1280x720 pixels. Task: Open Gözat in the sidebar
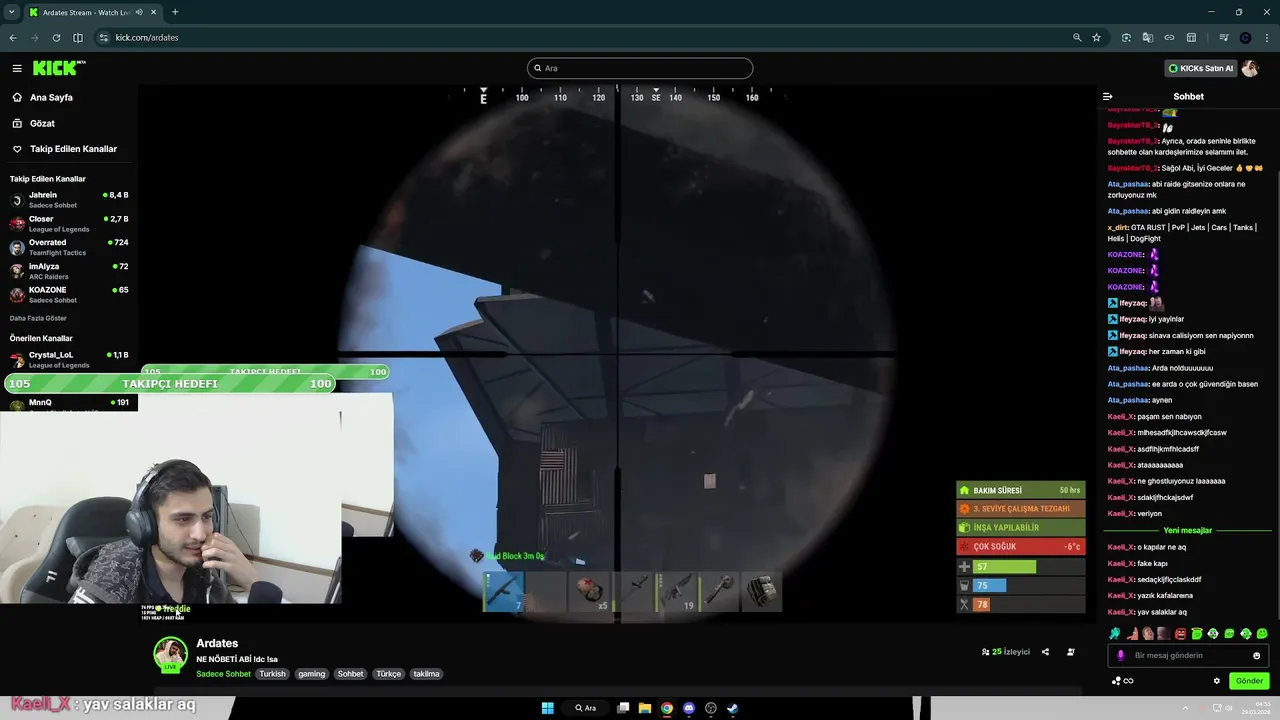click(x=34, y=124)
